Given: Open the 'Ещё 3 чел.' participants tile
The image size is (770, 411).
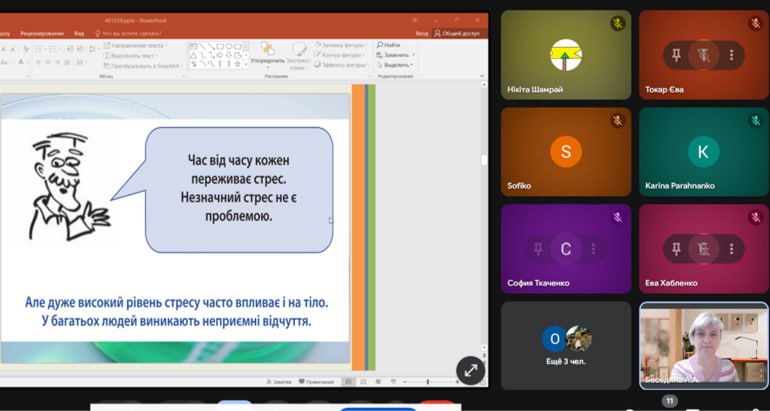Looking at the screenshot, I should coord(565,340).
